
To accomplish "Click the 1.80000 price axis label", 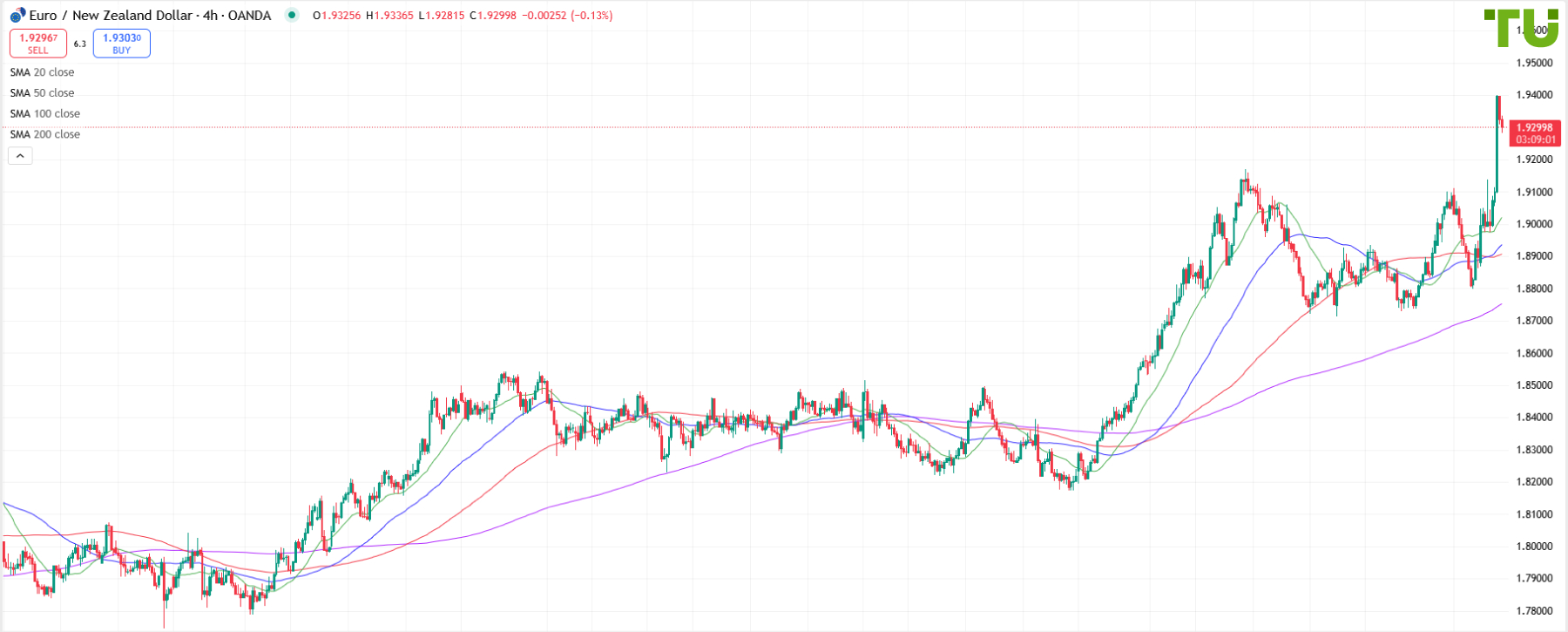I will pos(1535,547).
